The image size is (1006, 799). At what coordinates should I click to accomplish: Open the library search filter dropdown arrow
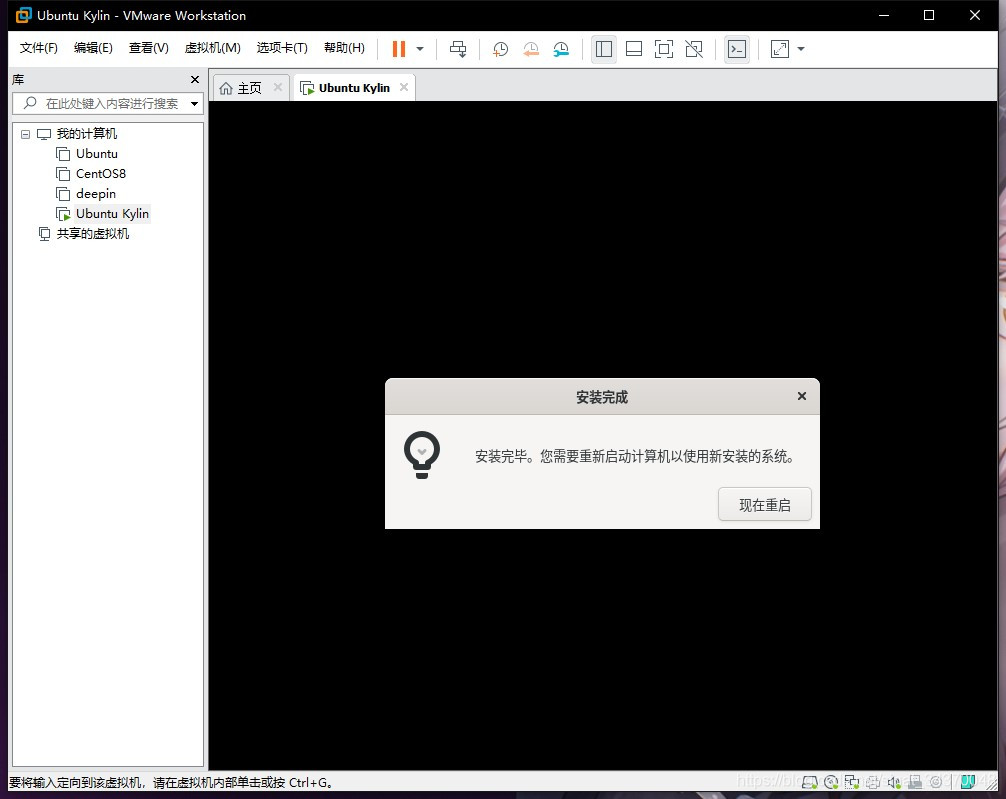(194, 103)
